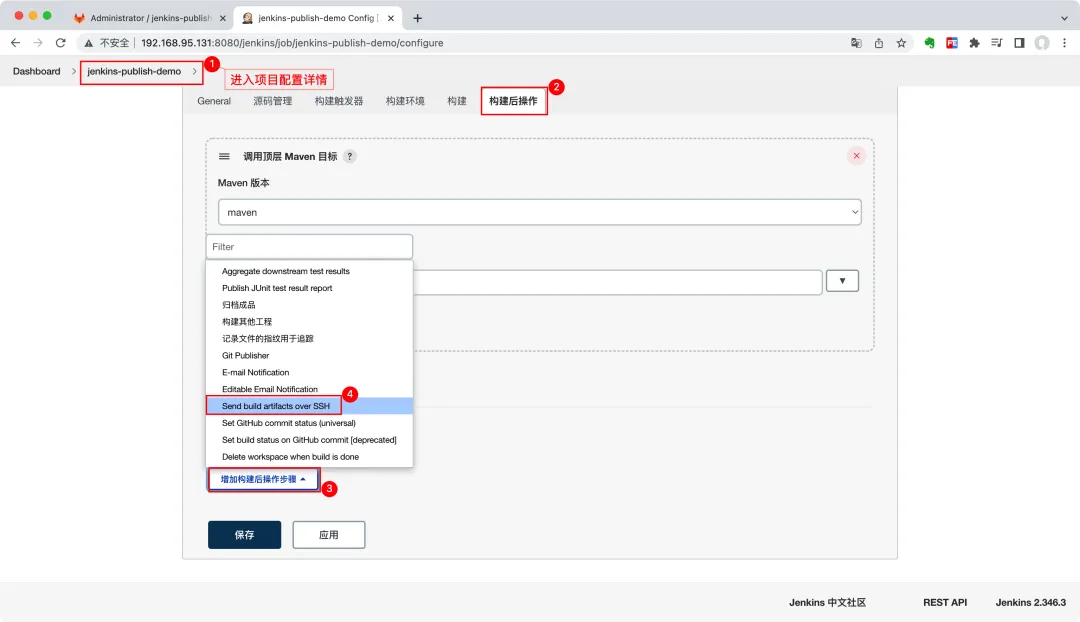Select Delete workspace when build is done
This screenshot has height=622, width=1080.
[x=309, y=457]
